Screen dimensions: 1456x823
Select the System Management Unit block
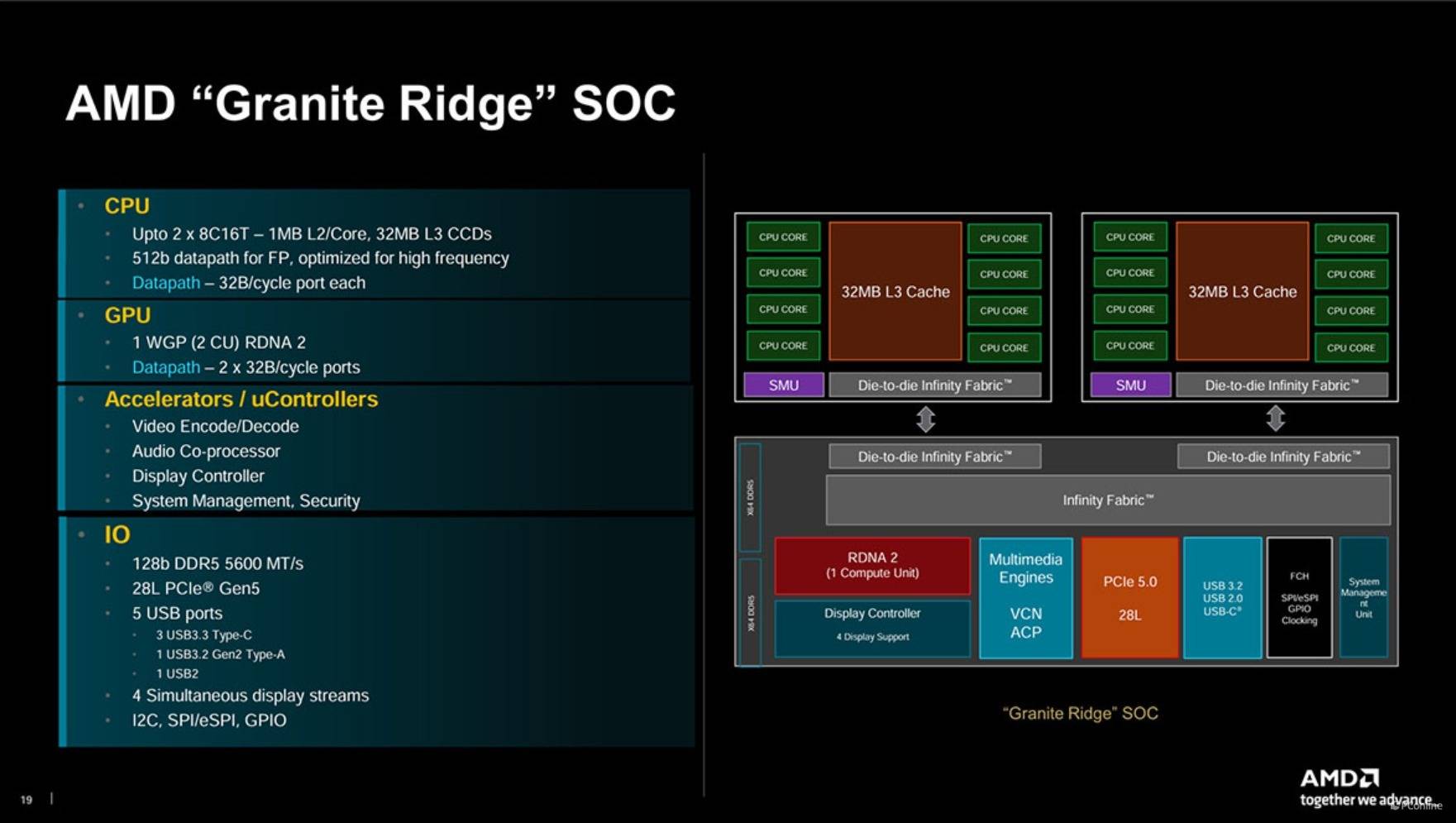(x=1363, y=597)
